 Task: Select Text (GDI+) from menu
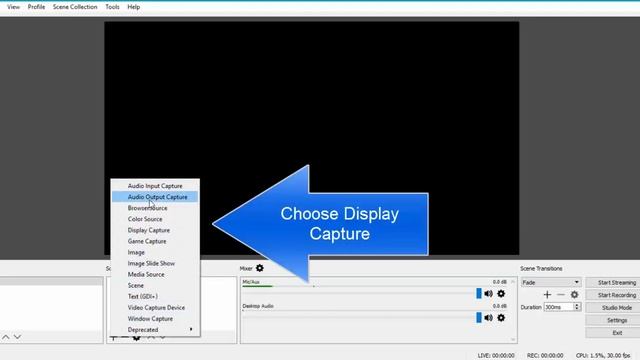[x=155, y=296]
